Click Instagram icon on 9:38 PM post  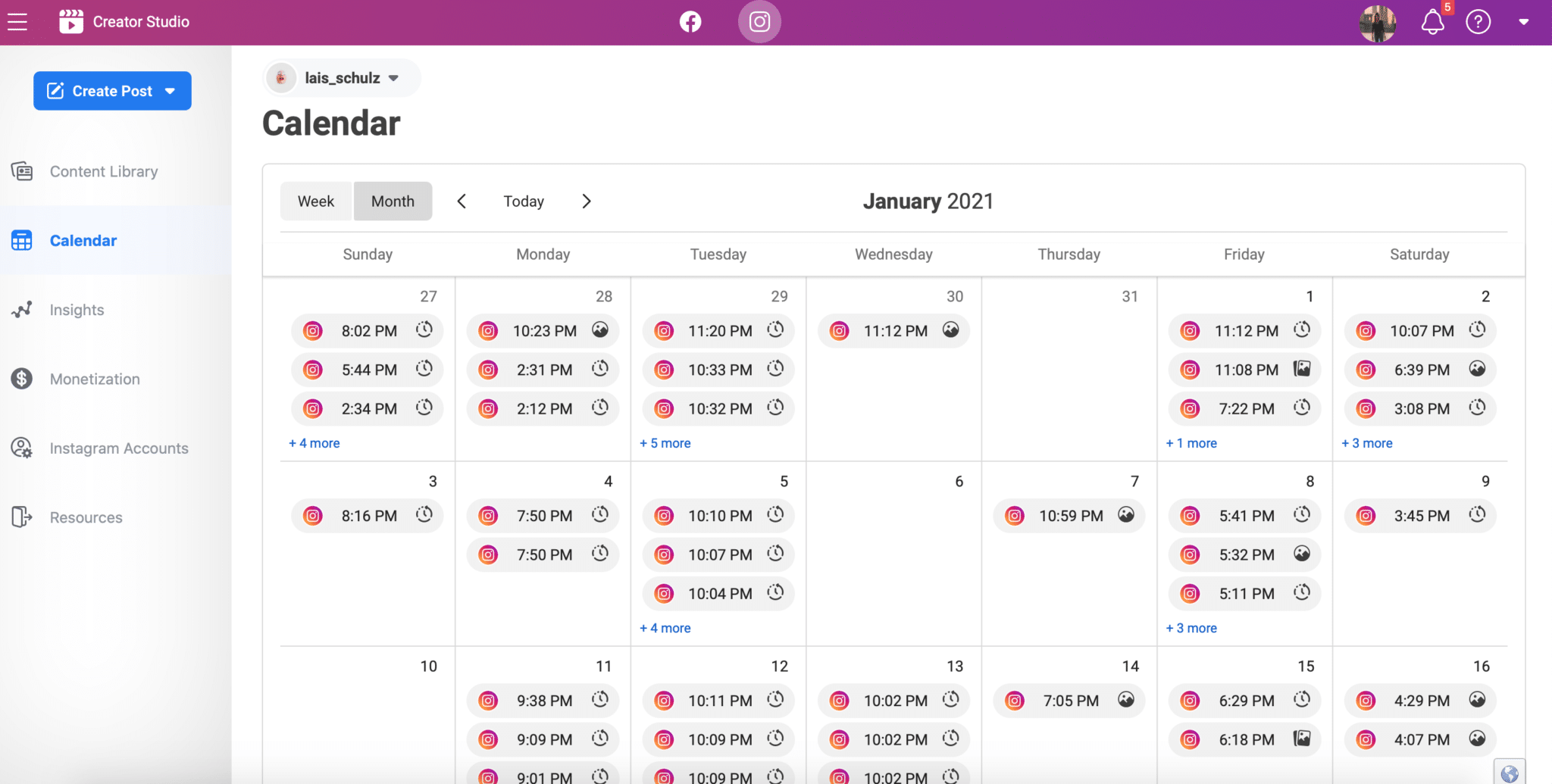point(489,701)
